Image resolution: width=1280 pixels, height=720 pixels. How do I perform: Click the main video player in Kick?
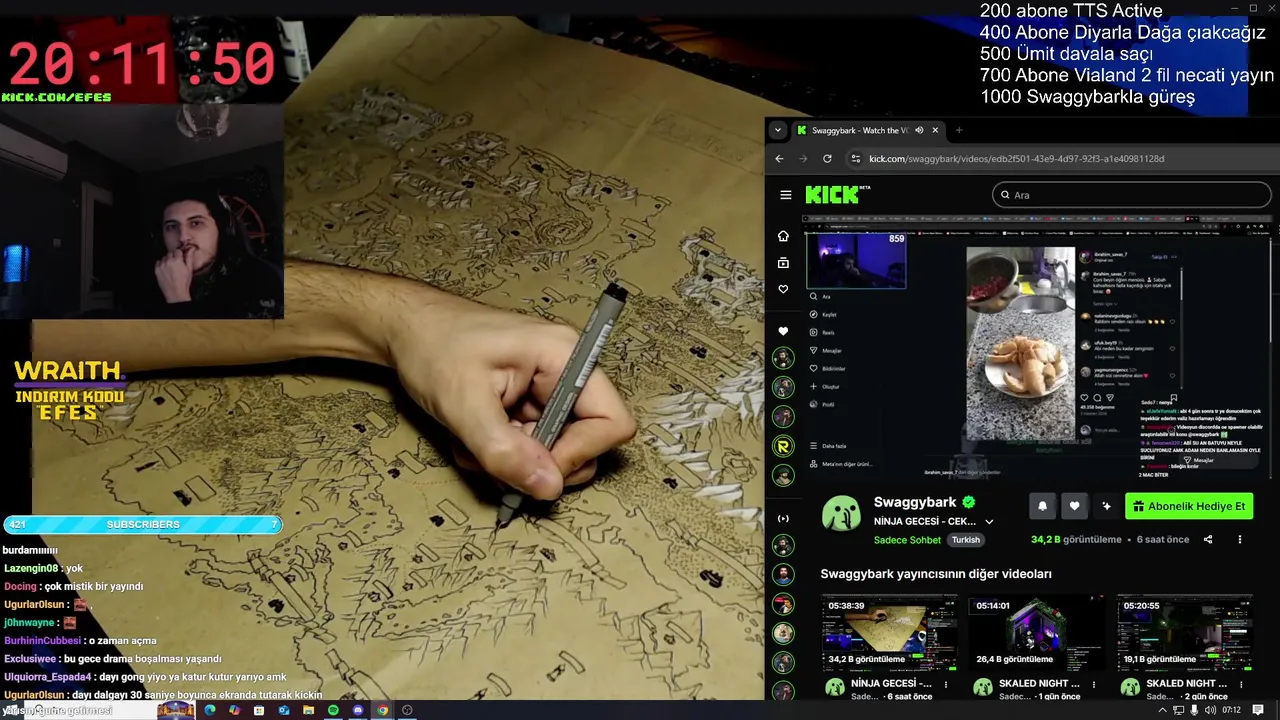click(1037, 348)
